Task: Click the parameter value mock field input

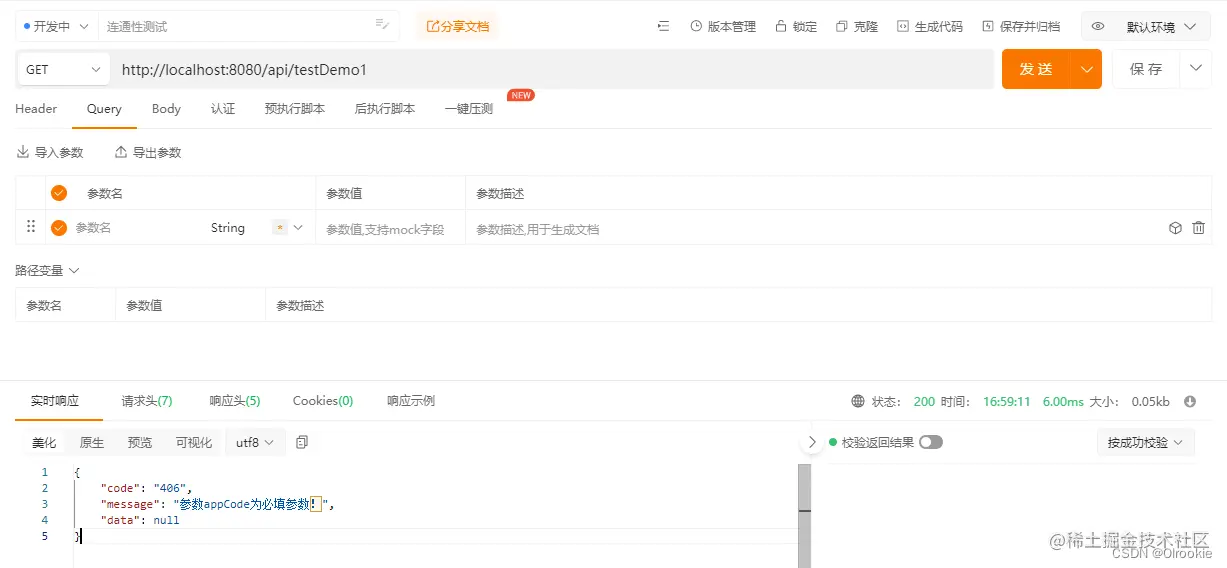Action: 391,229
